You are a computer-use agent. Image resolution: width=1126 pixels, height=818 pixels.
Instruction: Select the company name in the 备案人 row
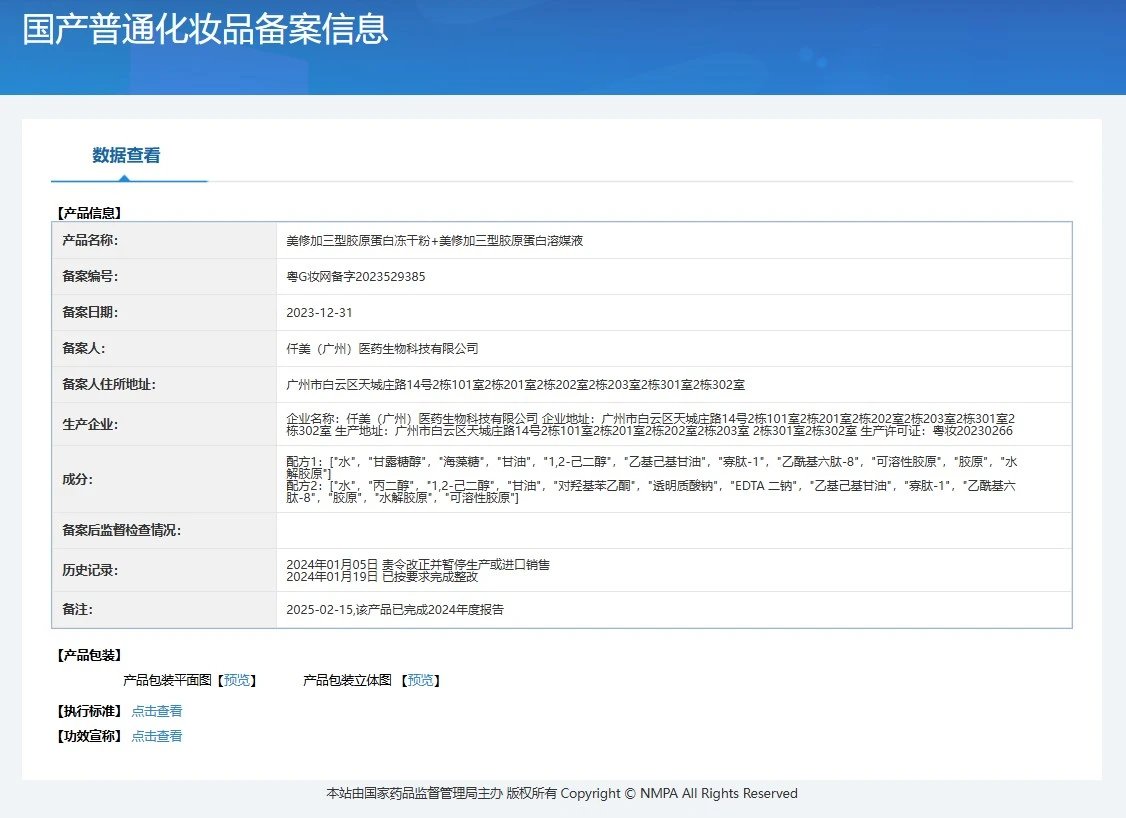click(x=382, y=348)
